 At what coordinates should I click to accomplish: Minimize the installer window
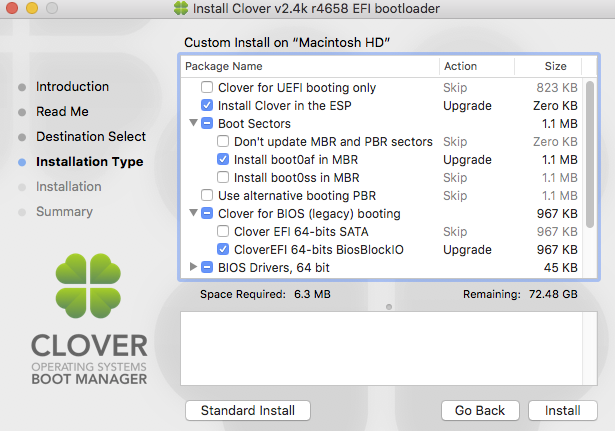click(32, 8)
